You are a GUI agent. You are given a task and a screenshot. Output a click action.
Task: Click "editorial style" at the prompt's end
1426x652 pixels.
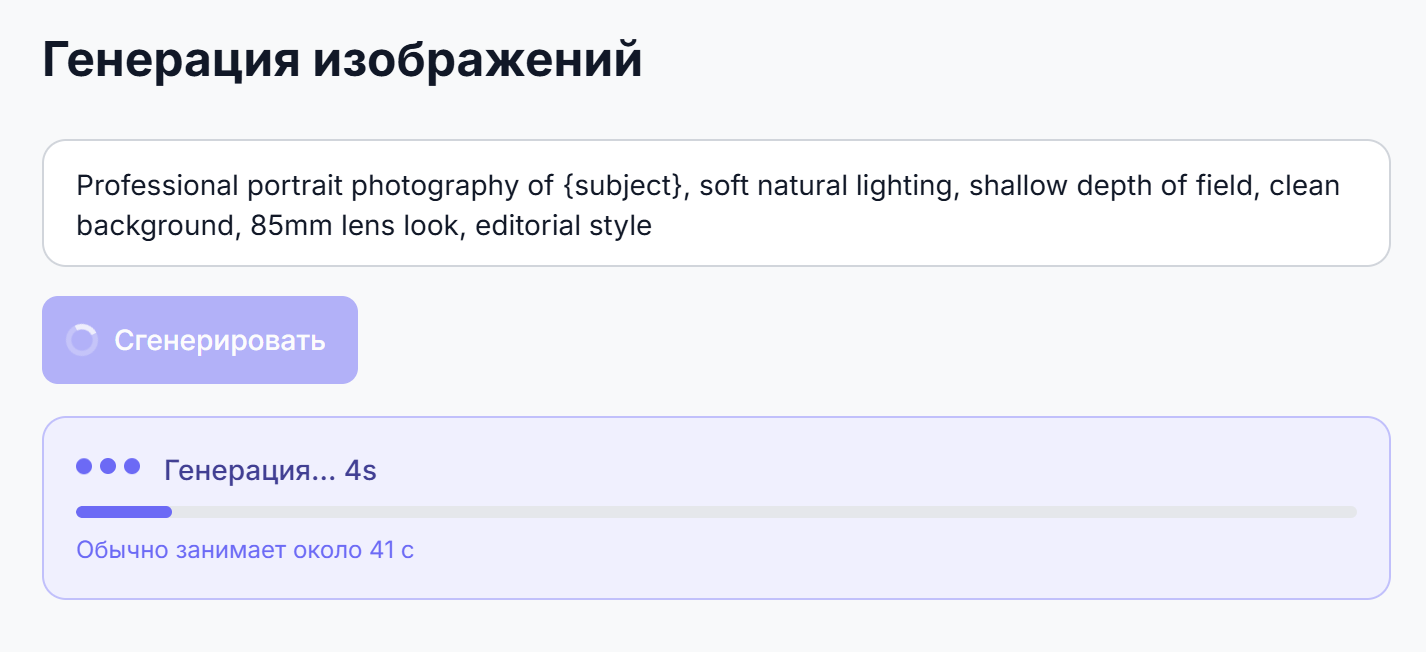pyautogui.click(x=564, y=226)
